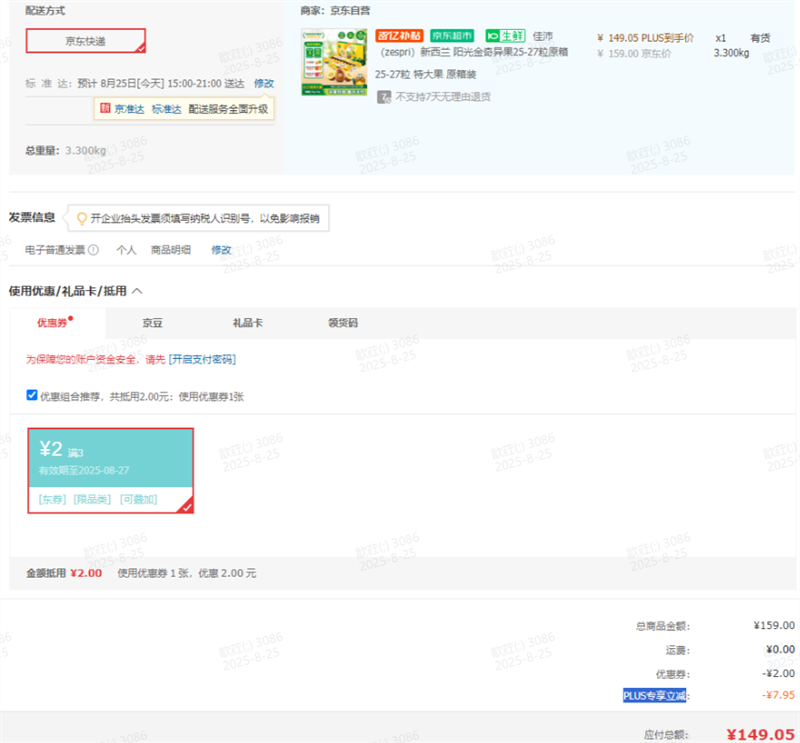Click the kiwi product thumbnail image
Screen dimensions: 800x743
327,62
